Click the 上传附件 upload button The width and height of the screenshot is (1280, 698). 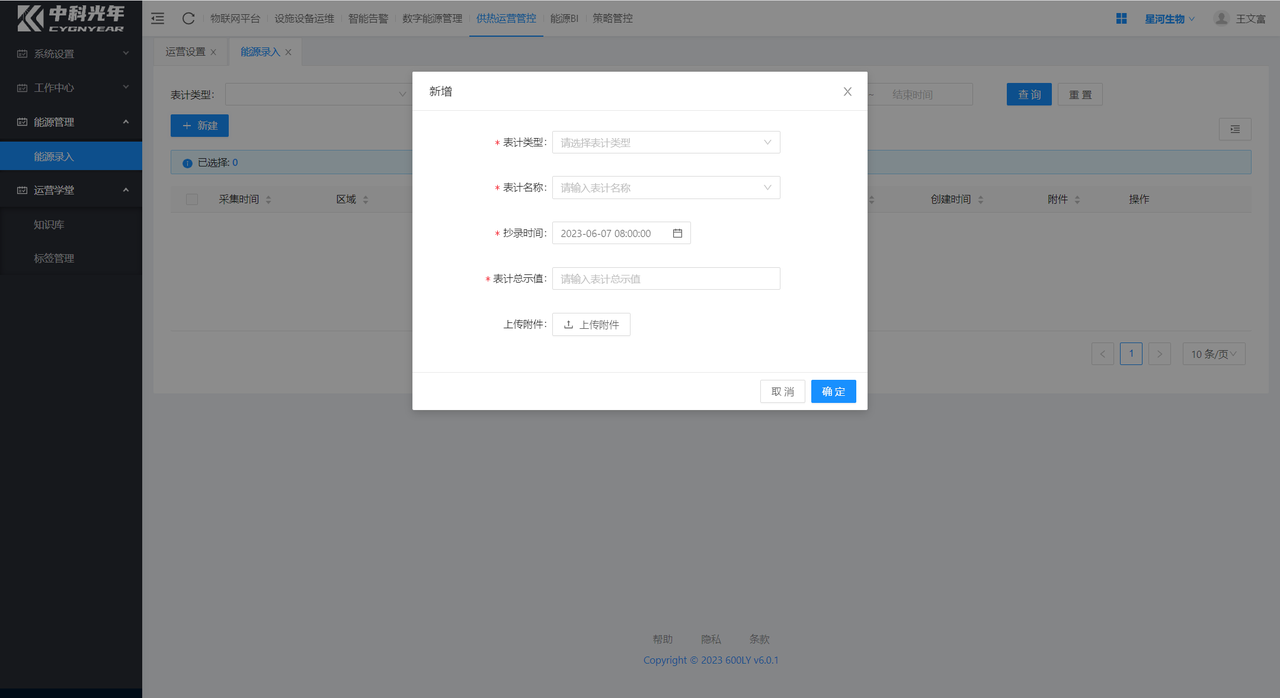coord(591,325)
